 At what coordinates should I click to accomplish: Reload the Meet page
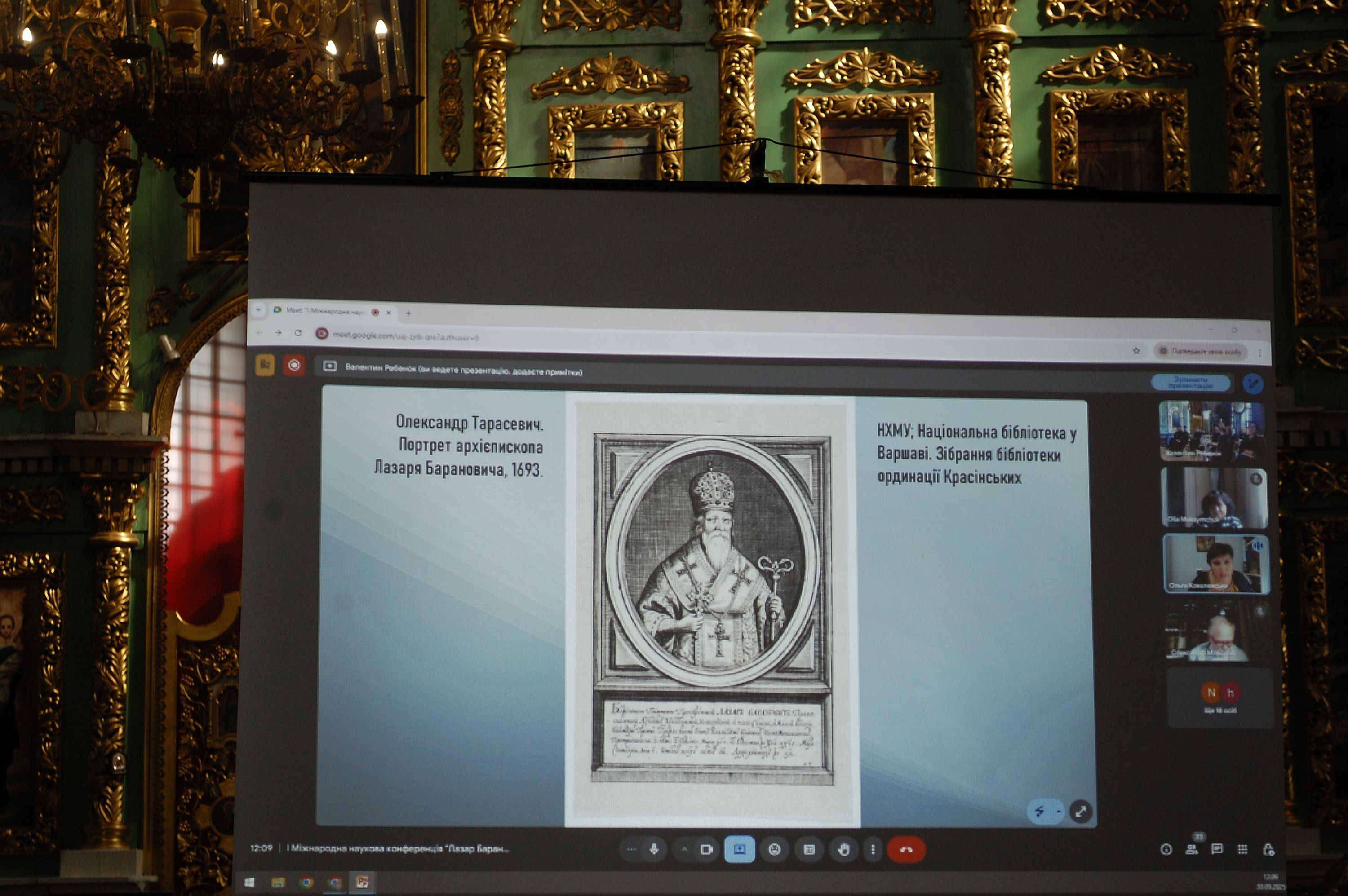click(x=298, y=332)
